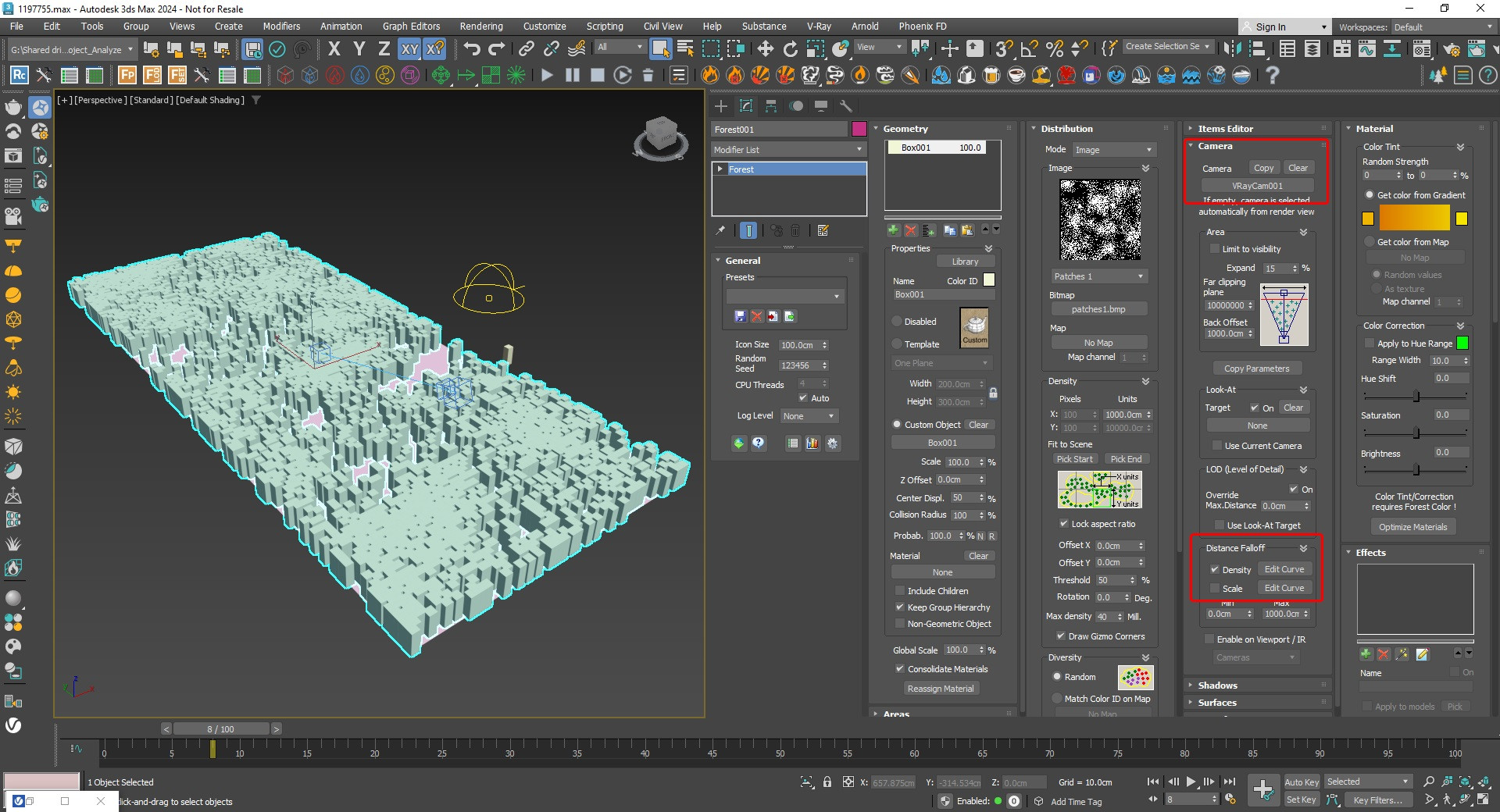
Task: Click Edit Curve for Density
Action: [1284, 570]
